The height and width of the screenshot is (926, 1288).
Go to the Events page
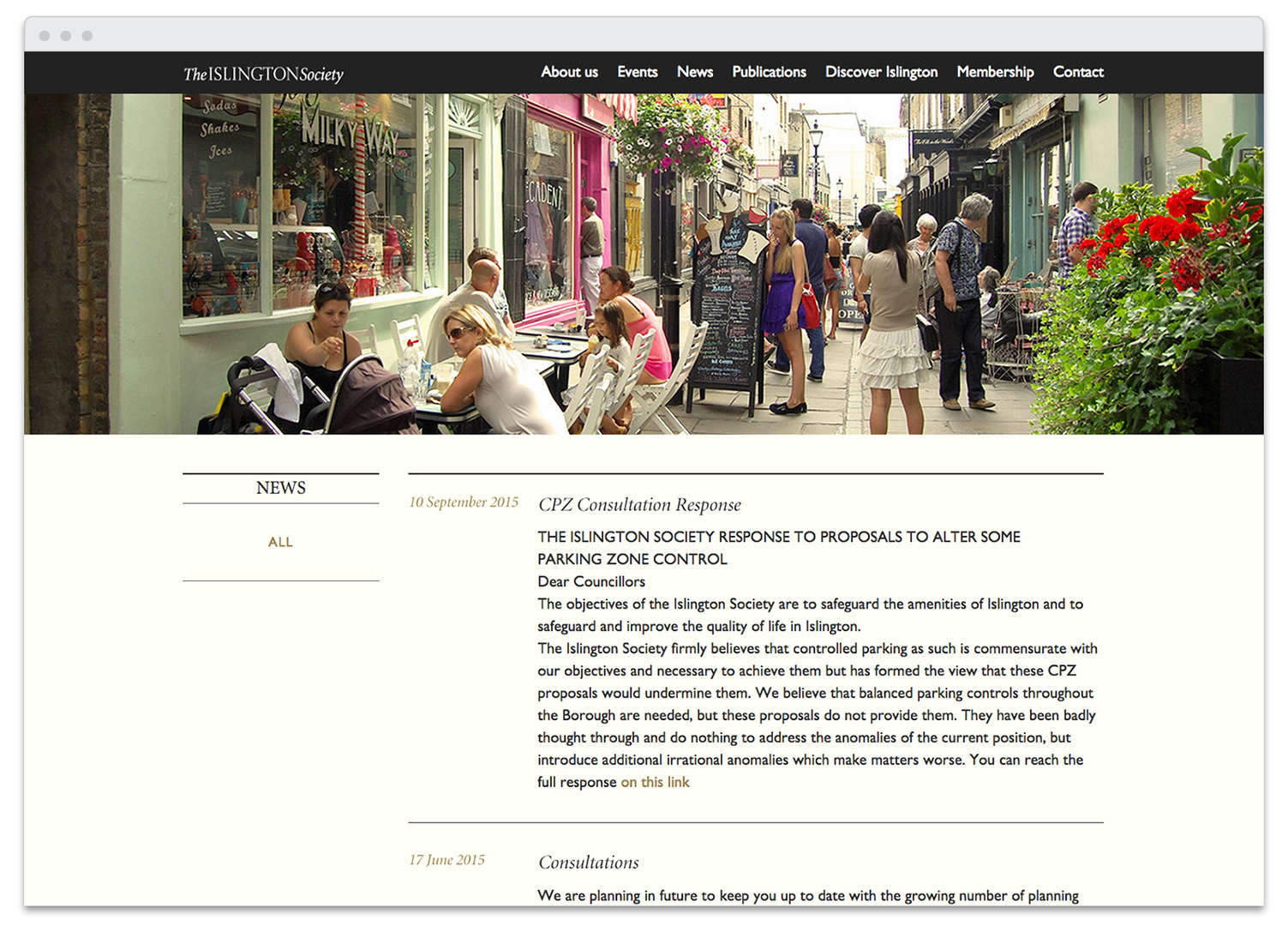click(x=637, y=72)
